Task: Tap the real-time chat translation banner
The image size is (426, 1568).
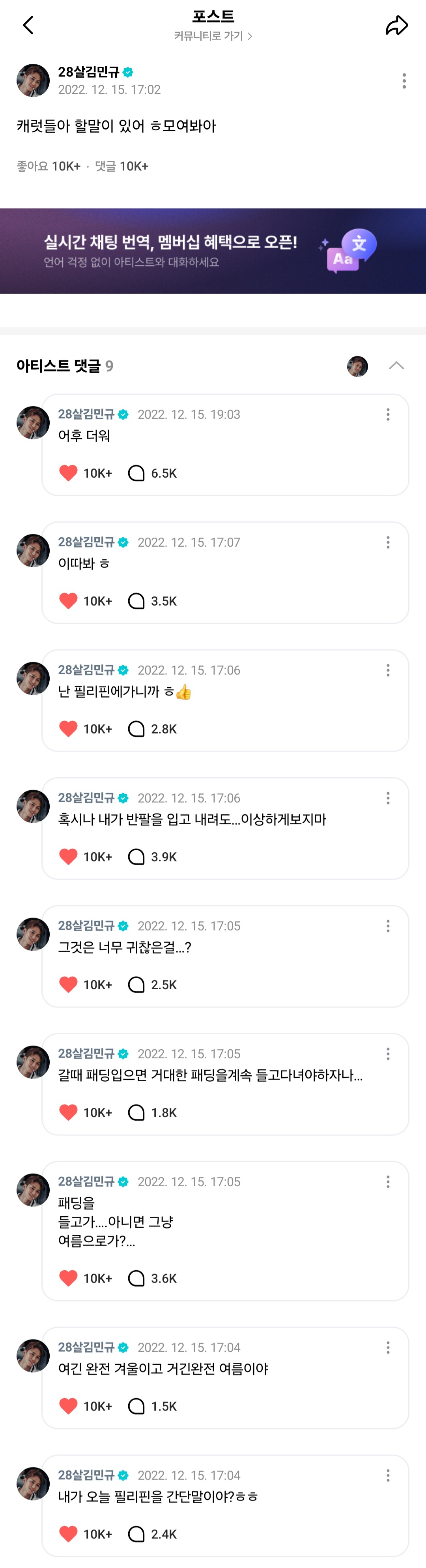Action: (x=213, y=251)
